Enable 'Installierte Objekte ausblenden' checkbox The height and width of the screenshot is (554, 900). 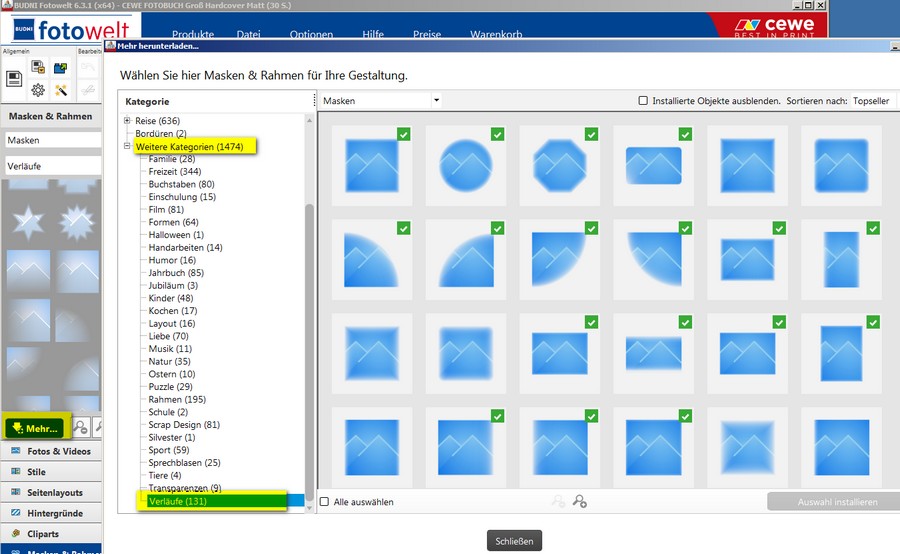[643, 101]
